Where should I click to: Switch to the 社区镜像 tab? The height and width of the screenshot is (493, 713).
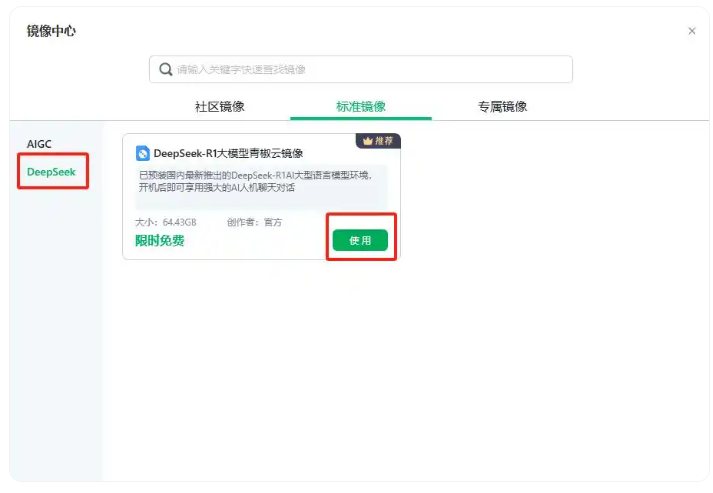pyautogui.click(x=220, y=107)
